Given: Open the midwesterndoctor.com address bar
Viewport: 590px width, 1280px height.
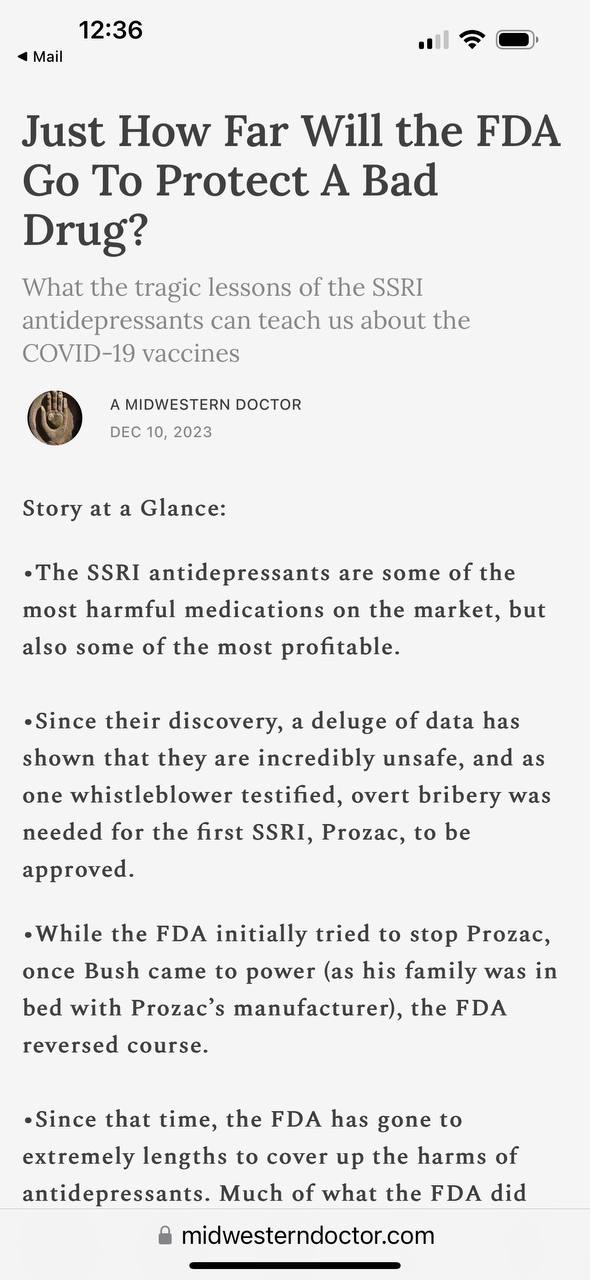Looking at the screenshot, I should click(x=295, y=1236).
